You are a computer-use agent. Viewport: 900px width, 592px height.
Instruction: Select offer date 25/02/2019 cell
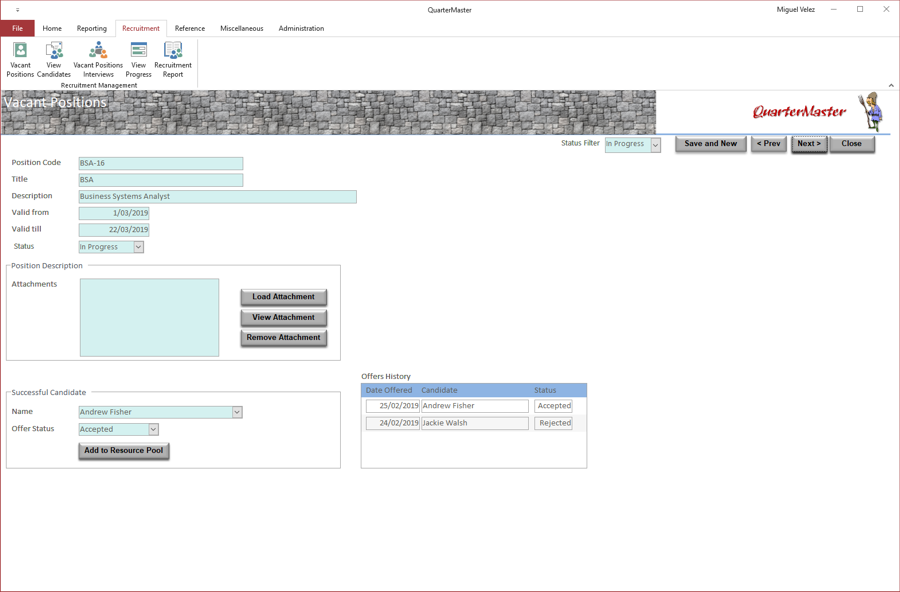tap(393, 406)
